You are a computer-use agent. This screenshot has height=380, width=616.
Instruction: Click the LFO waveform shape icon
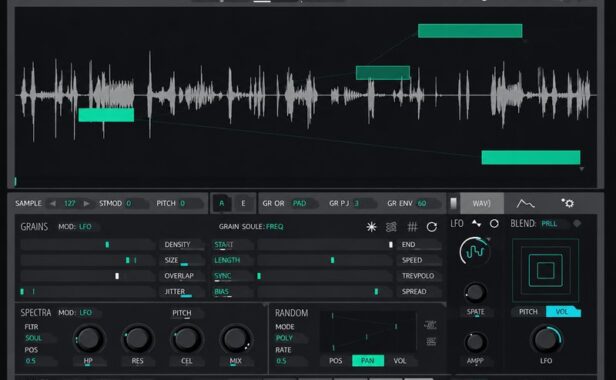[x=477, y=223]
